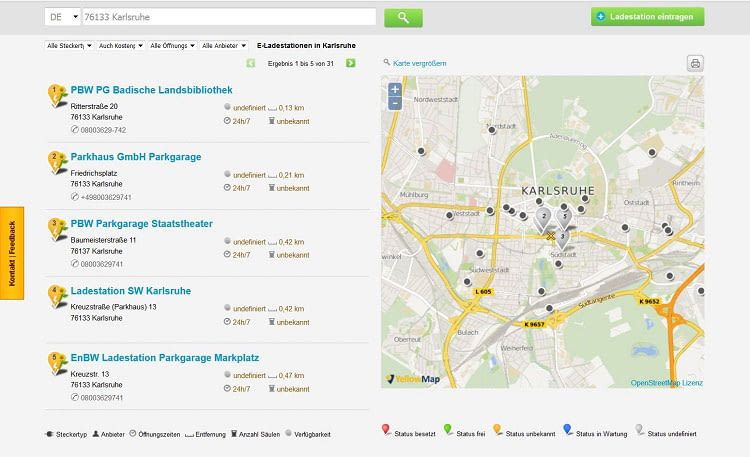
Task: Click the 0,13 km distance value
Action: pos(291,108)
